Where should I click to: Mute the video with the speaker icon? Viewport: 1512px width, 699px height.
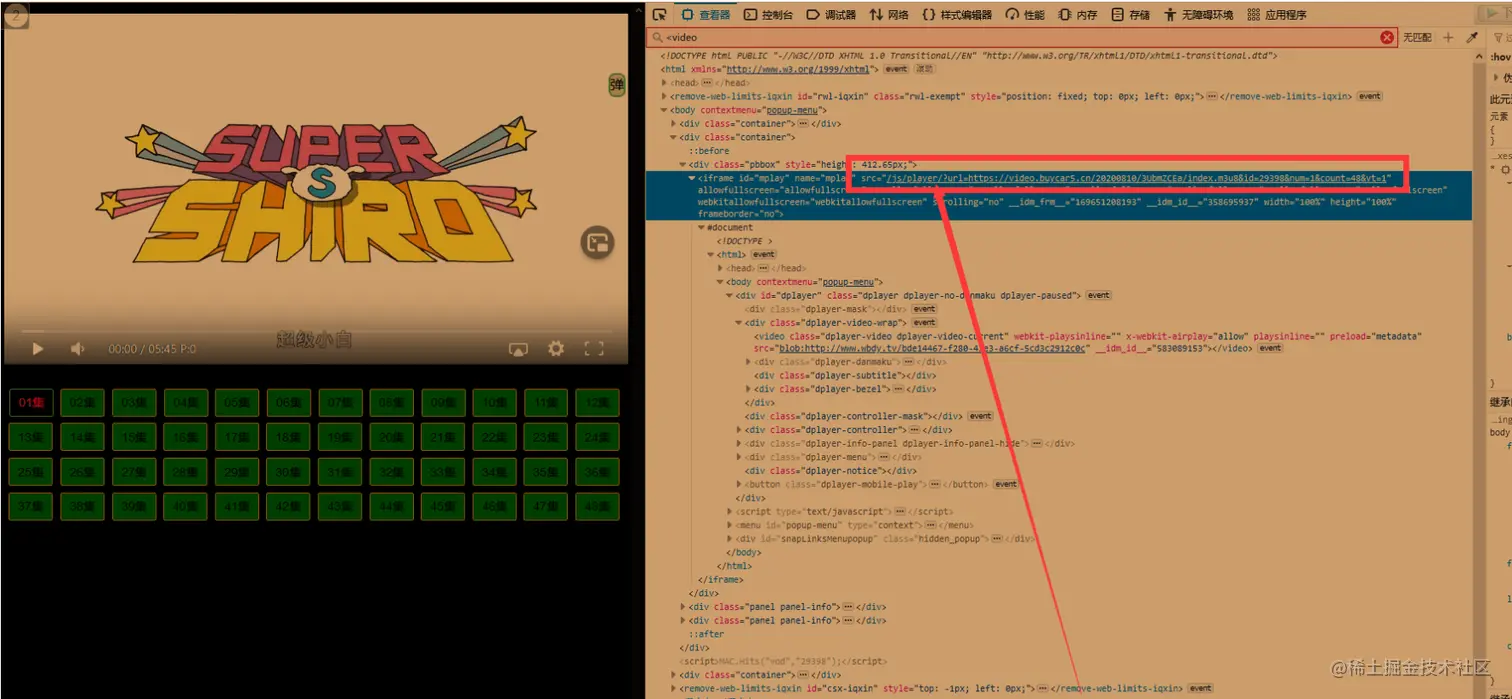pyautogui.click(x=77, y=348)
